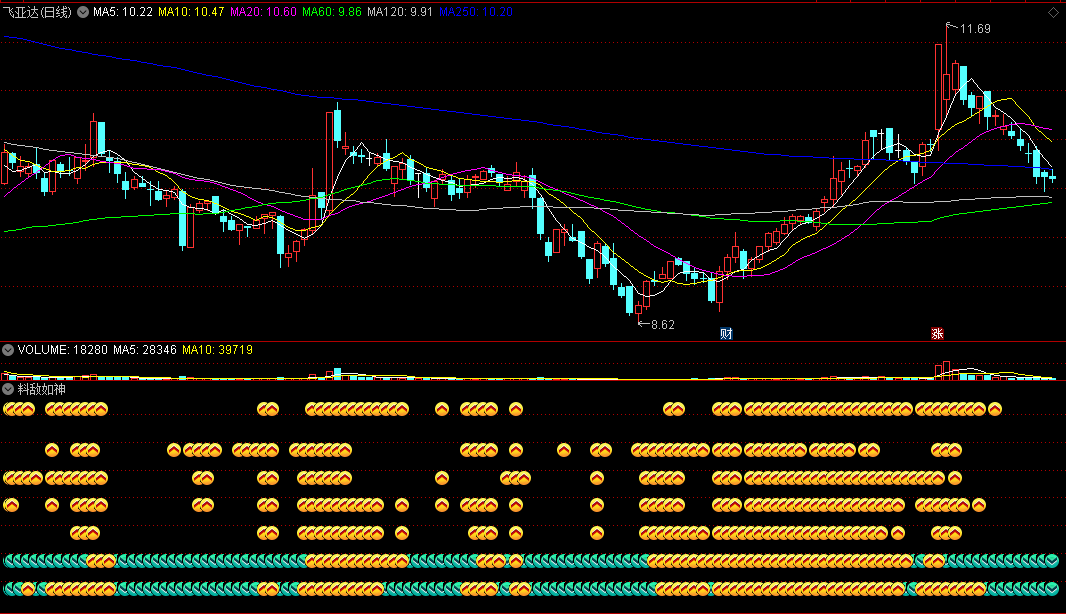Open the 财 financial marker
1066x614 pixels.
coord(726,333)
